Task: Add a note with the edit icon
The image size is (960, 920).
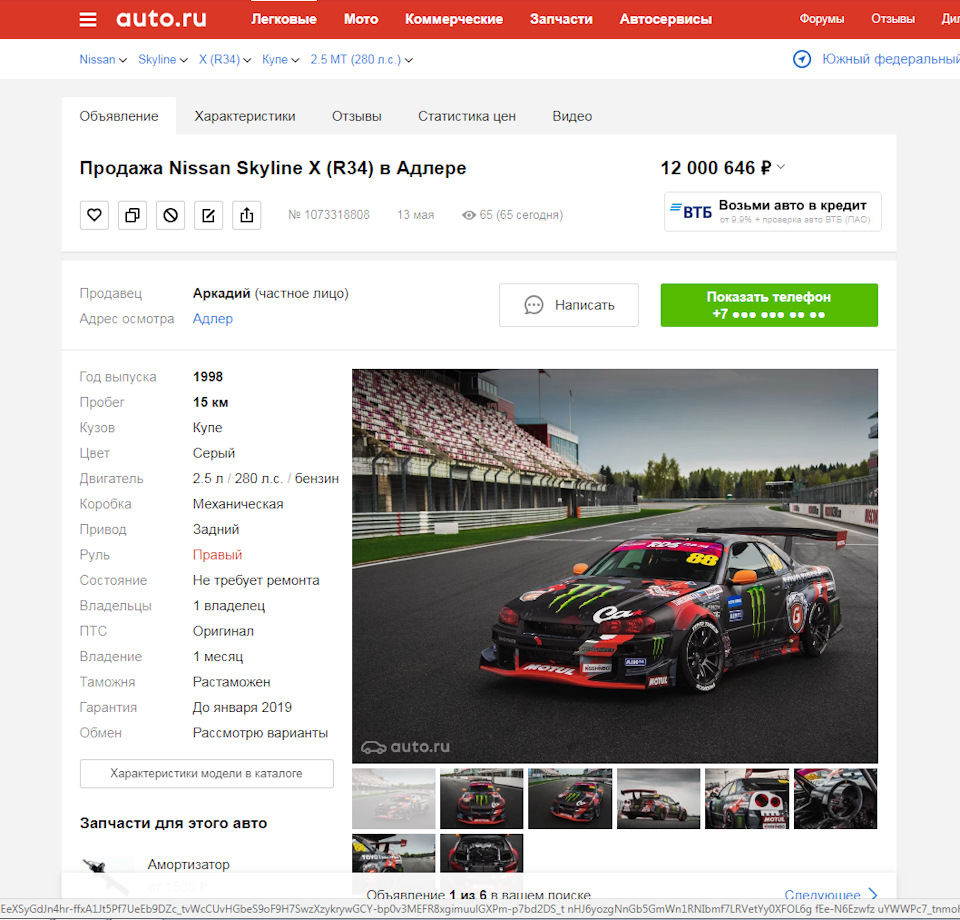Action: point(208,215)
